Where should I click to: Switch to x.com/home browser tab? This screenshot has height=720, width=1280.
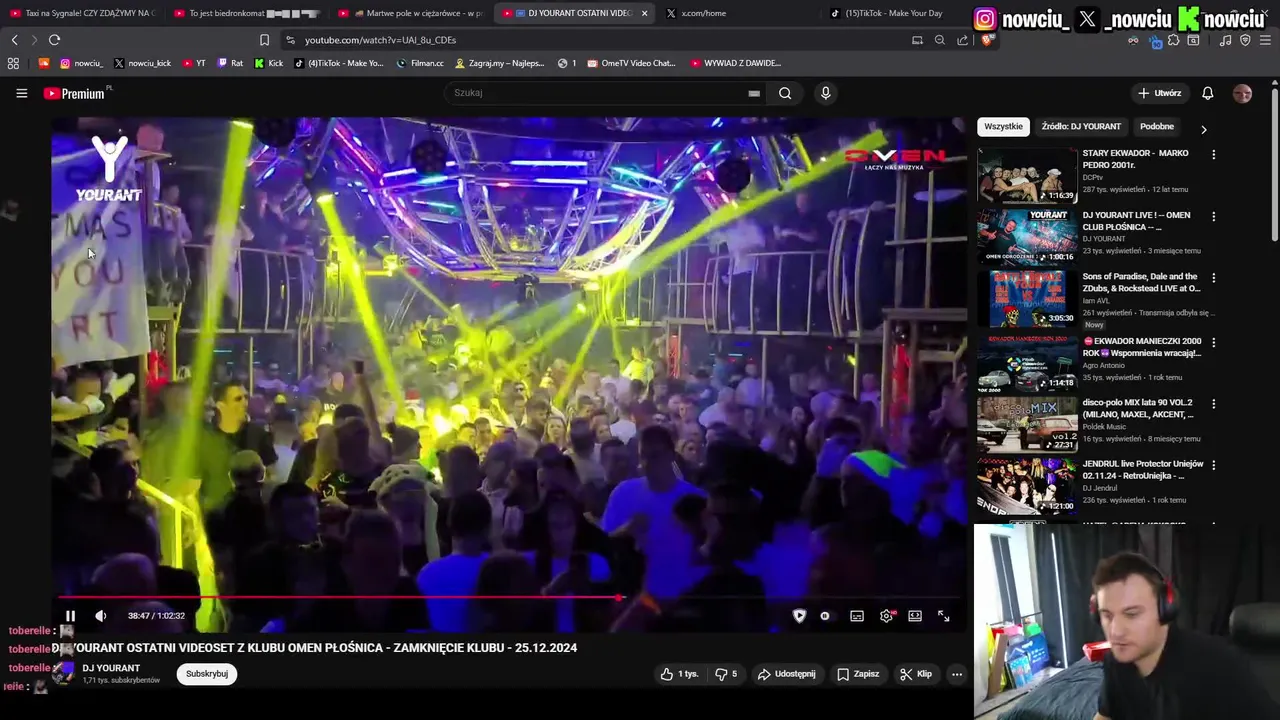tap(739, 13)
